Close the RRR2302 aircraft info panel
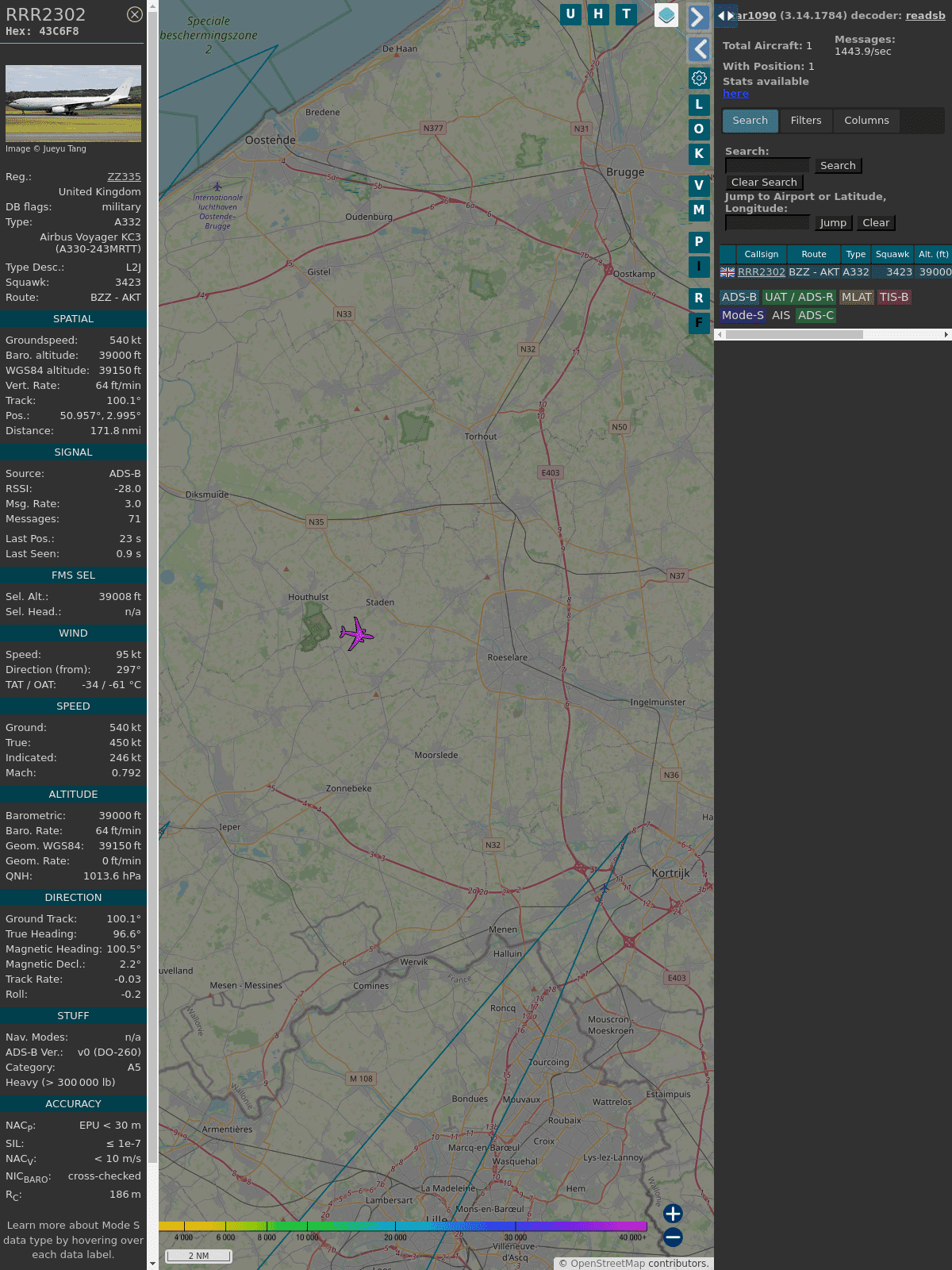Viewport: 952px width, 1270px height. tap(135, 14)
